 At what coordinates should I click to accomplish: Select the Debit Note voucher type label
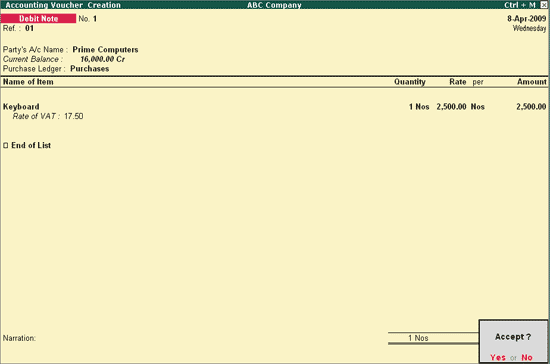click(x=38, y=19)
